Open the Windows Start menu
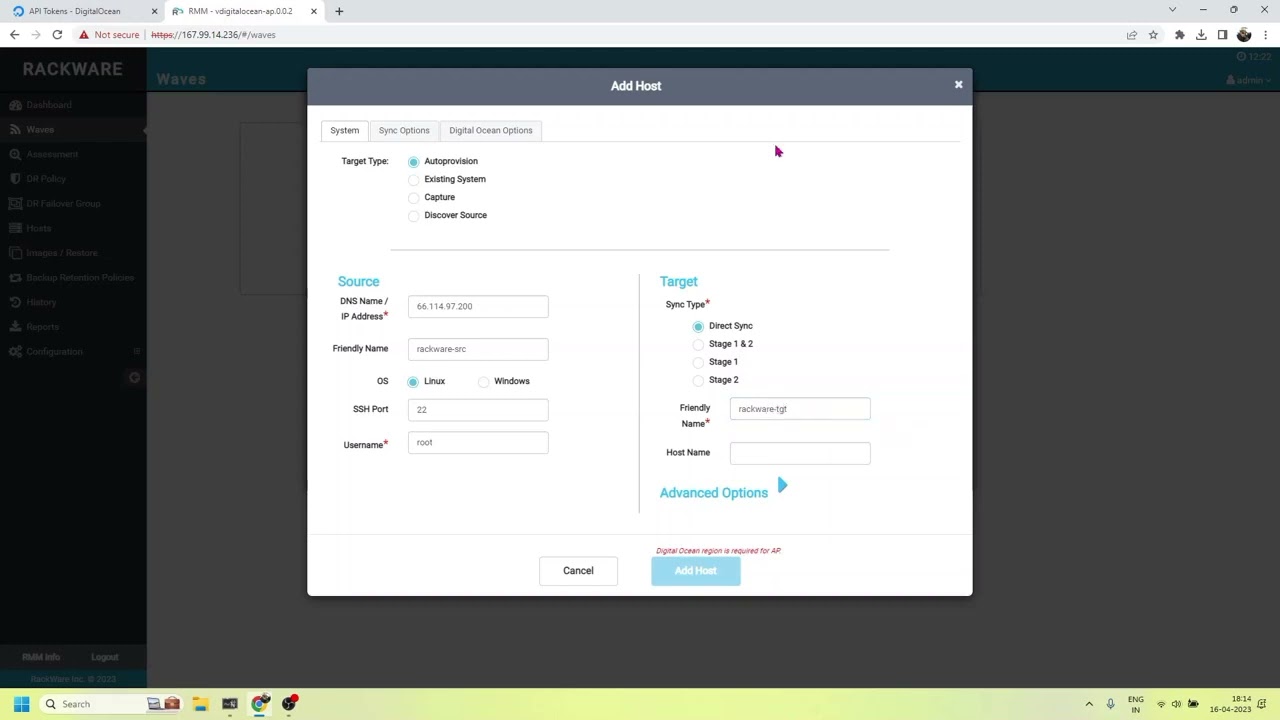 pyautogui.click(x=21, y=704)
